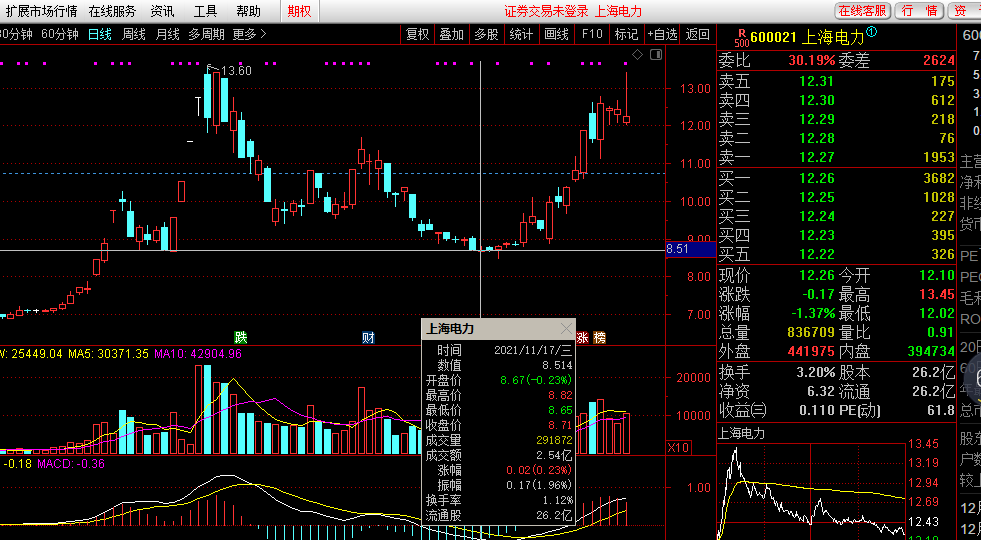Click the R 500 tag beside stock code

tap(742, 38)
